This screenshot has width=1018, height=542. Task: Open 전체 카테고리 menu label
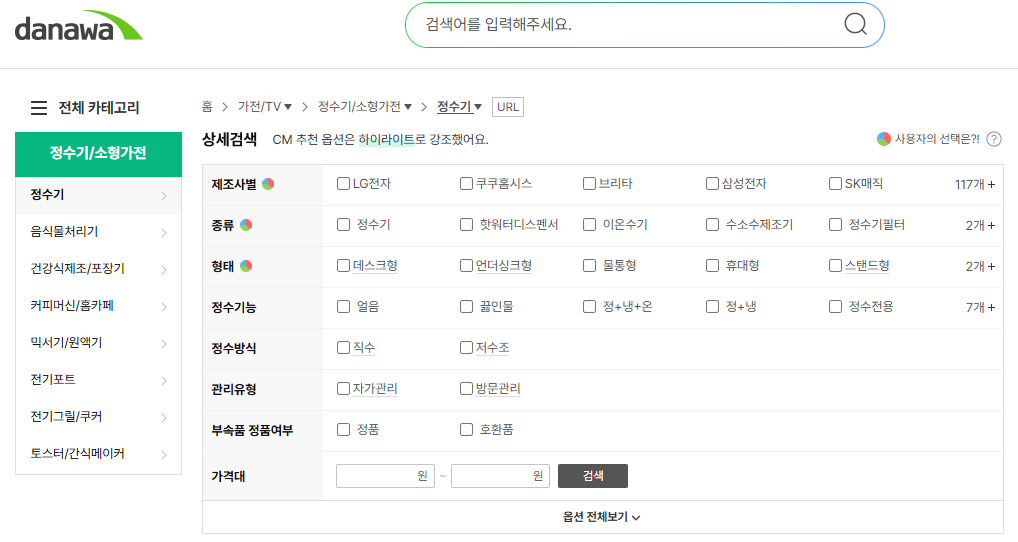[99, 108]
